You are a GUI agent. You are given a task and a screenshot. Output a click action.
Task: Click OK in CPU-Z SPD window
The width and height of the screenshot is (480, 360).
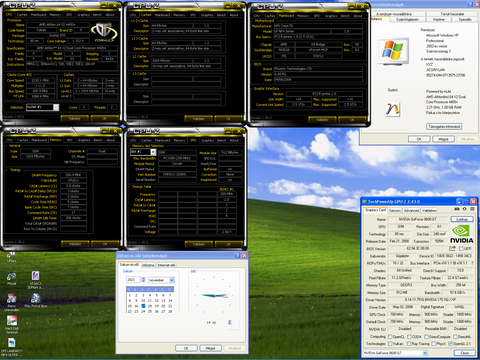228,244
